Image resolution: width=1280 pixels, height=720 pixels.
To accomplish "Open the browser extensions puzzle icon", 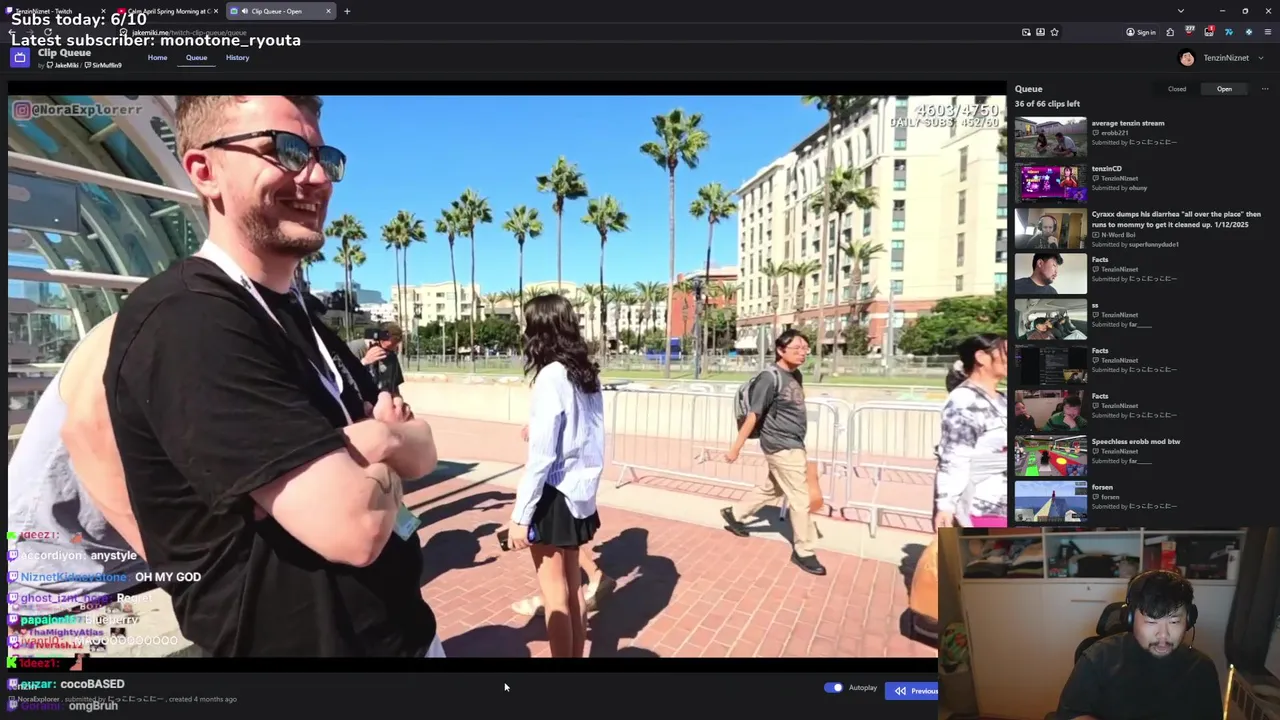I will pyautogui.click(x=1170, y=32).
